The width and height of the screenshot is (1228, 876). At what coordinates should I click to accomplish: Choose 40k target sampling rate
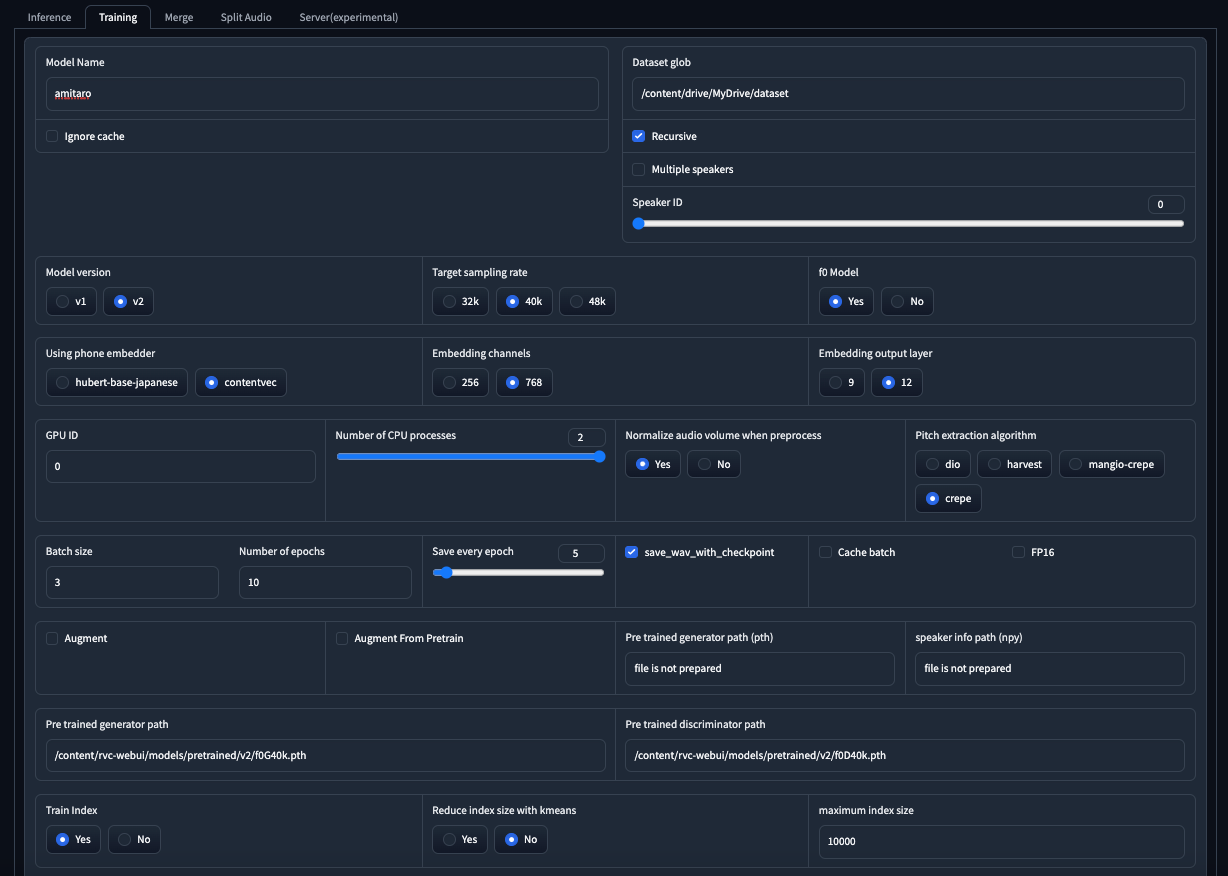click(524, 301)
